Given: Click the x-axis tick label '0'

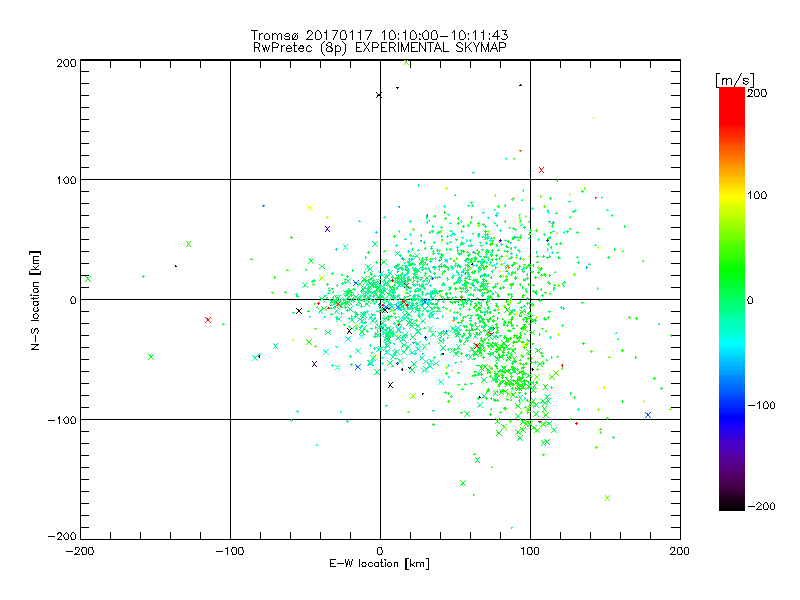Looking at the screenshot, I should point(380,551).
